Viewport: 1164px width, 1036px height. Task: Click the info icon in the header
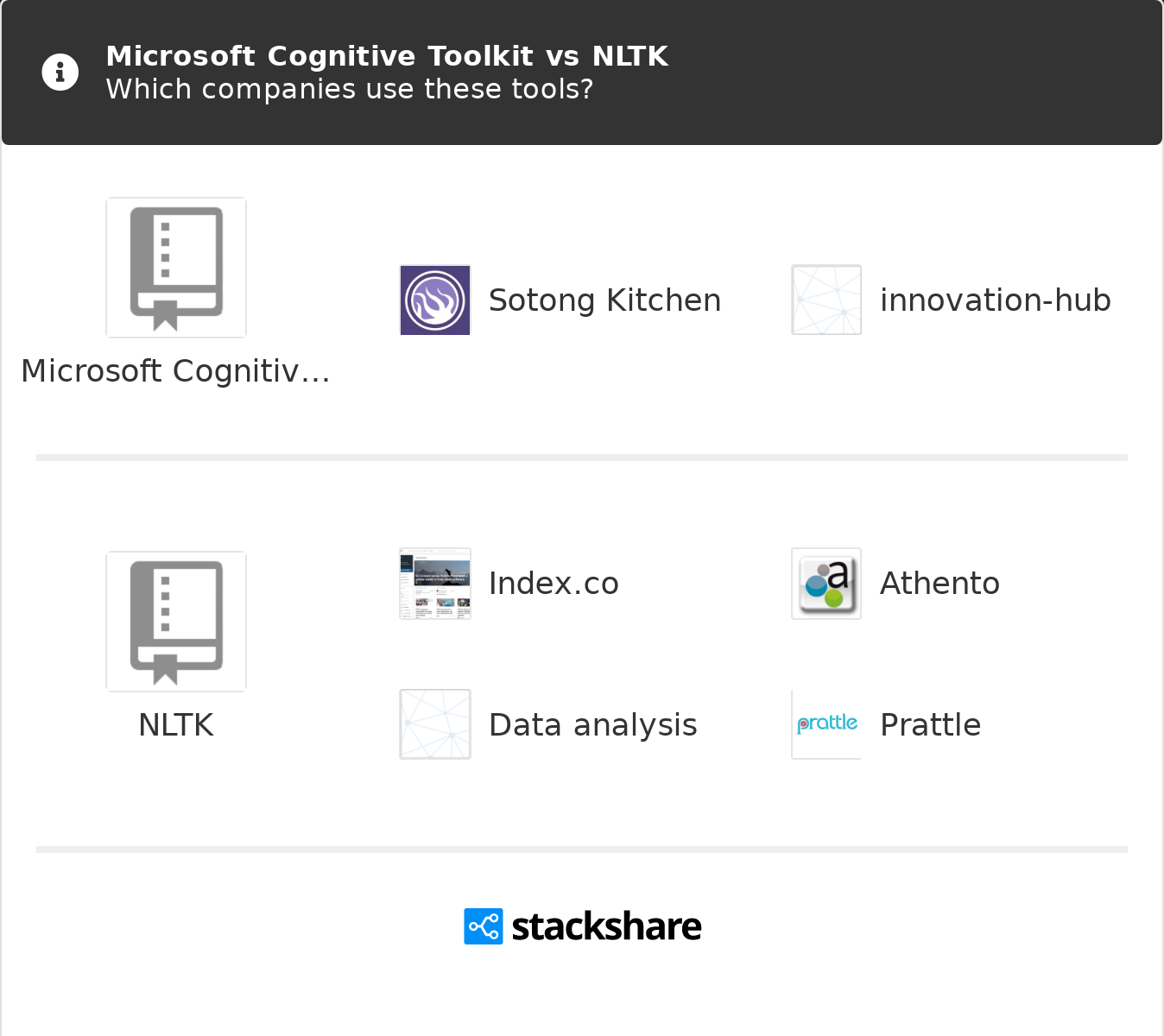click(60, 73)
